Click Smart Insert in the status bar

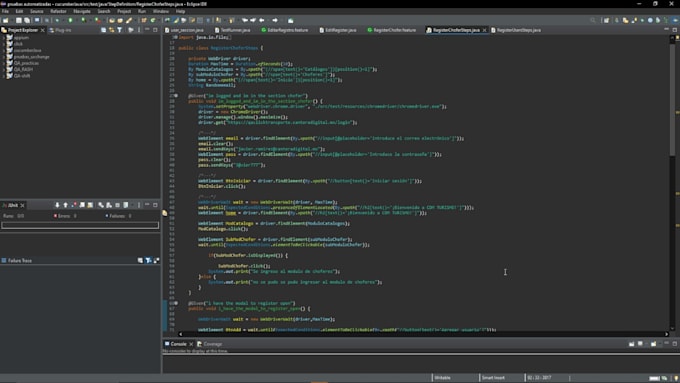(493, 378)
